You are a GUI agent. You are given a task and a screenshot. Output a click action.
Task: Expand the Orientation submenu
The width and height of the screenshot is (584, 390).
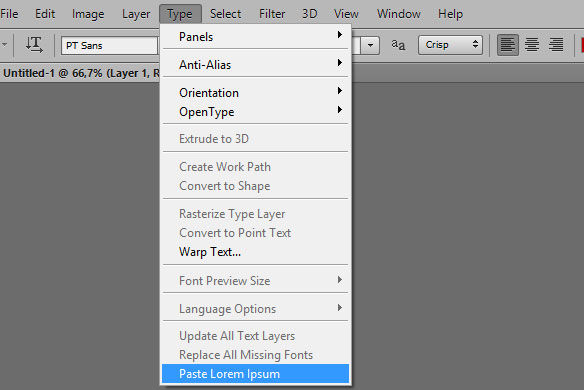click(256, 92)
